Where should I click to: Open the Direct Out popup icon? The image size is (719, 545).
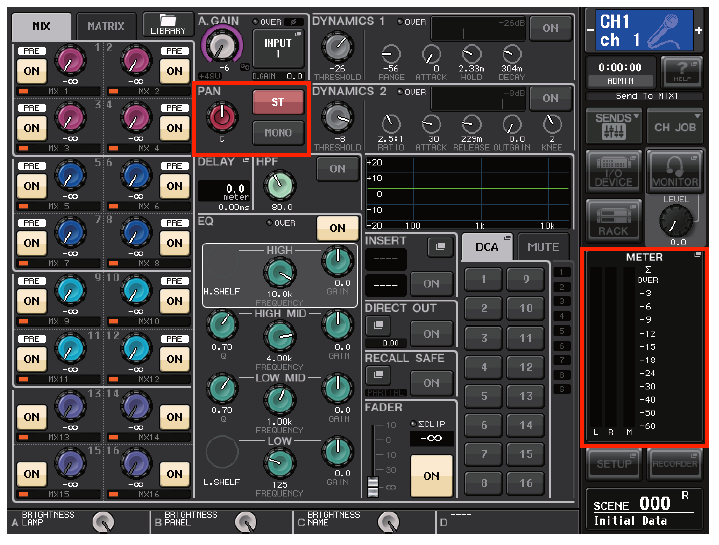[x=378, y=325]
